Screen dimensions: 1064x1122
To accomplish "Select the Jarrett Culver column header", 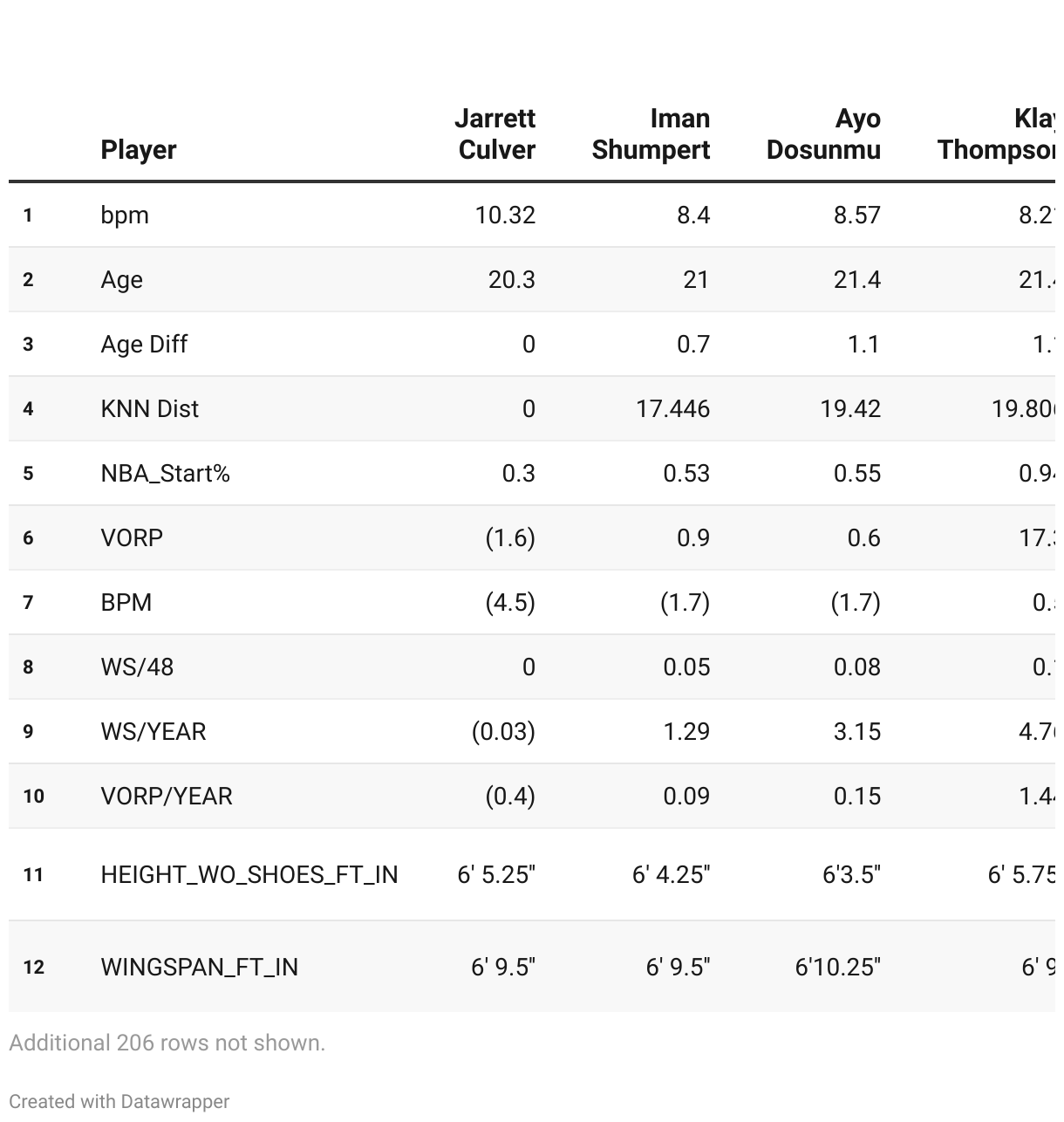I will (x=494, y=133).
